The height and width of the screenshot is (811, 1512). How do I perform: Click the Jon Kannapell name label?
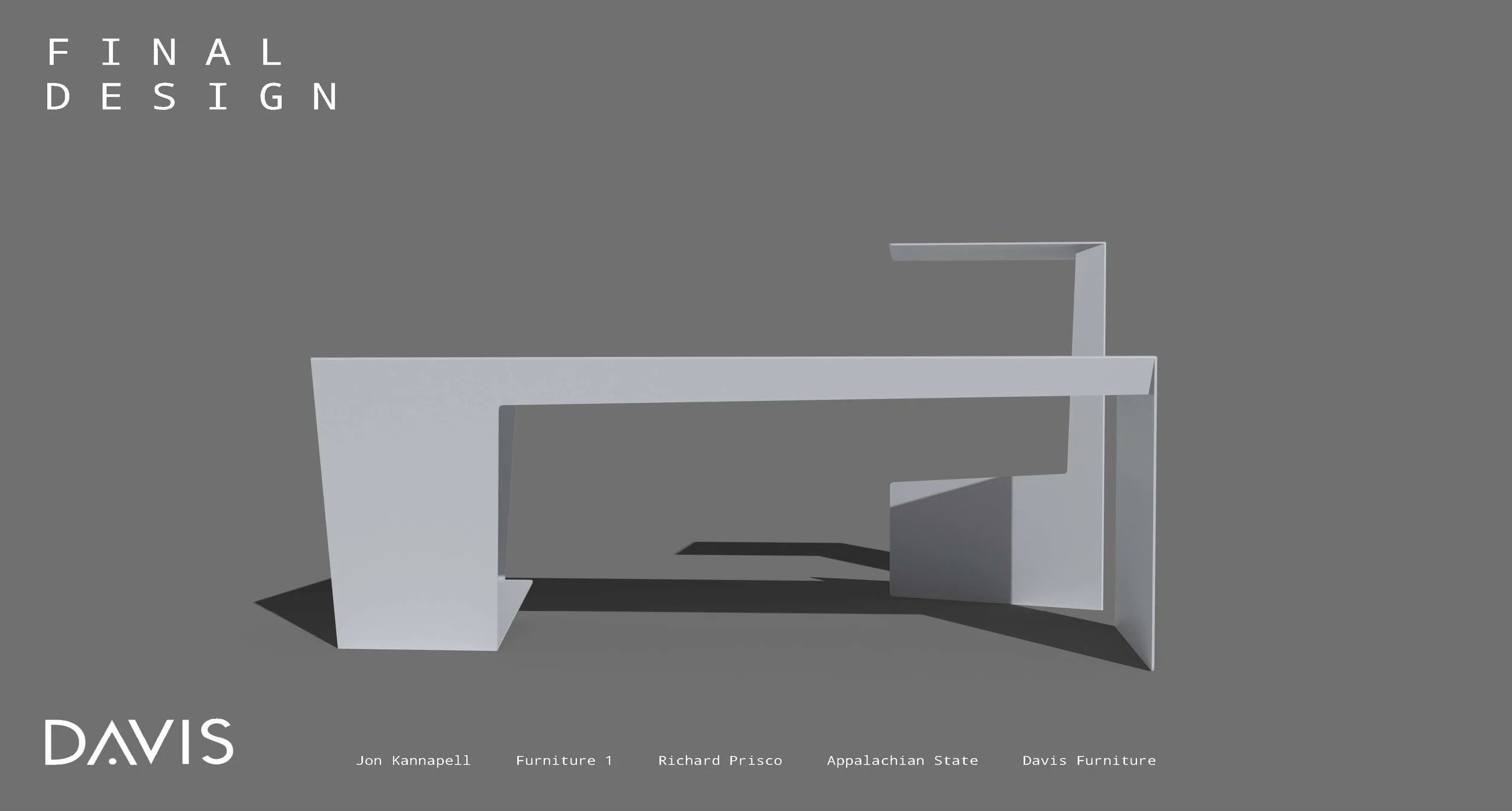click(x=413, y=760)
